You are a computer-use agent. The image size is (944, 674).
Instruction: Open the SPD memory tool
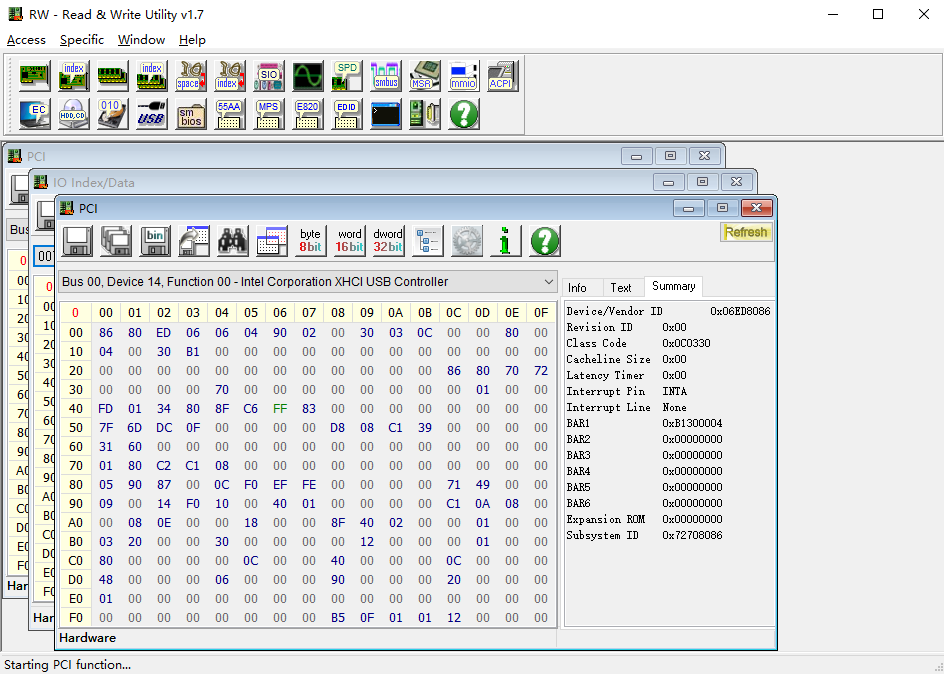pos(346,76)
